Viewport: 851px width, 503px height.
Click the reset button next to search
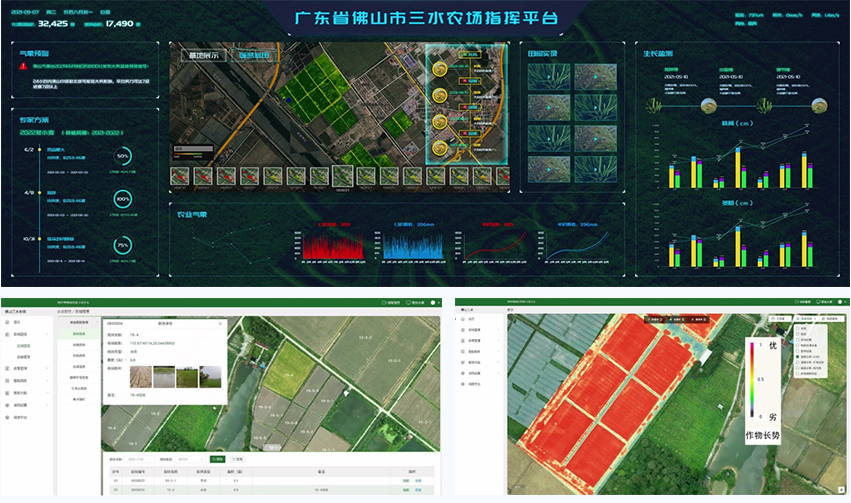click(x=238, y=458)
